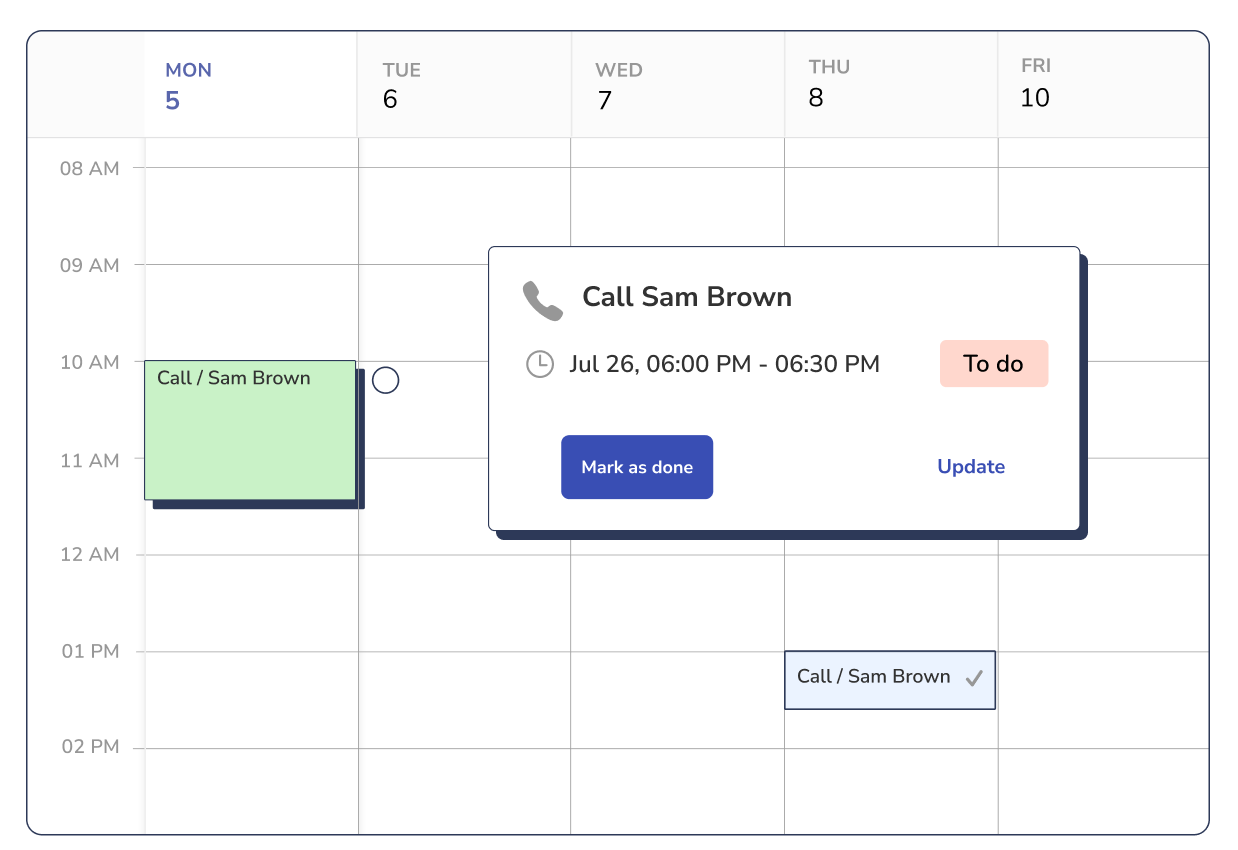Image resolution: width=1238 pixels, height=850 pixels.
Task: Click the 12 AM time label
Action: pyautogui.click(x=89, y=554)
